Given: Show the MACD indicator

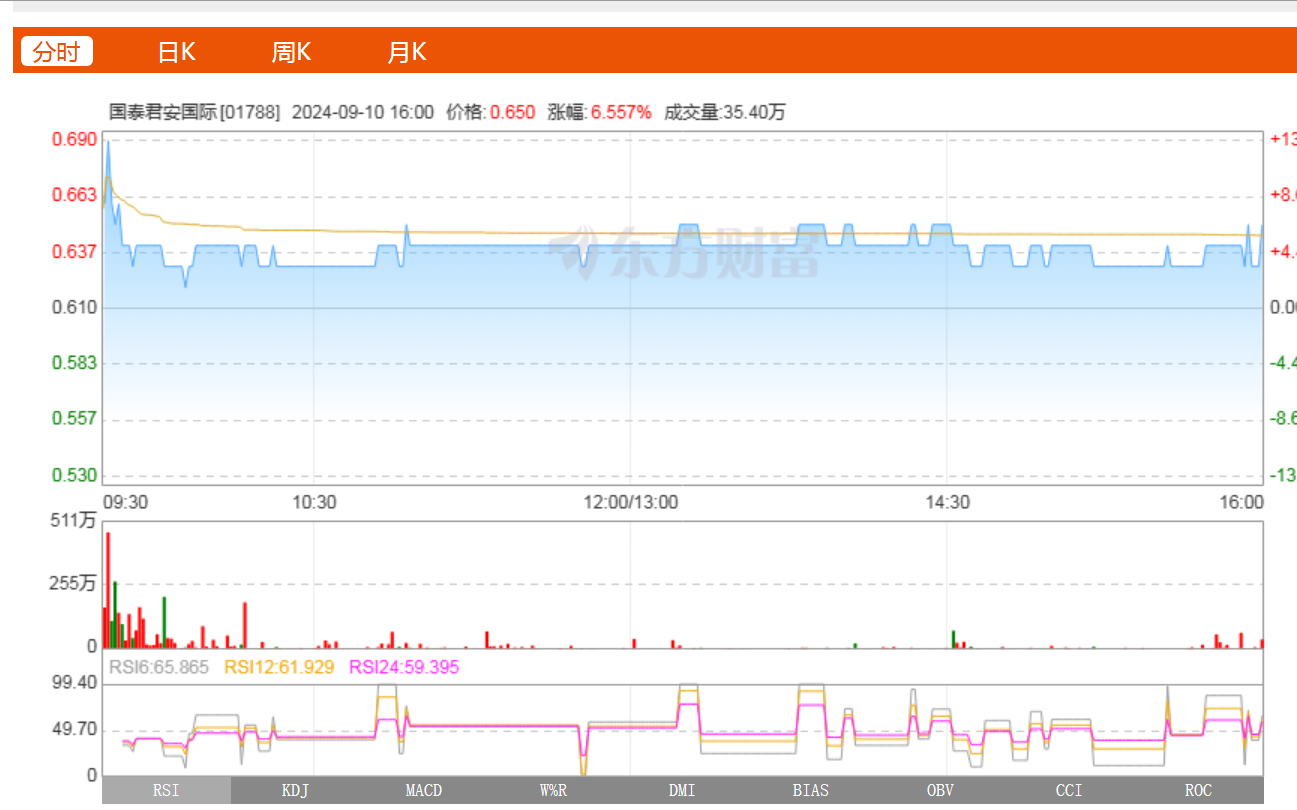Looking at the screenshot, I should point(424,790).
